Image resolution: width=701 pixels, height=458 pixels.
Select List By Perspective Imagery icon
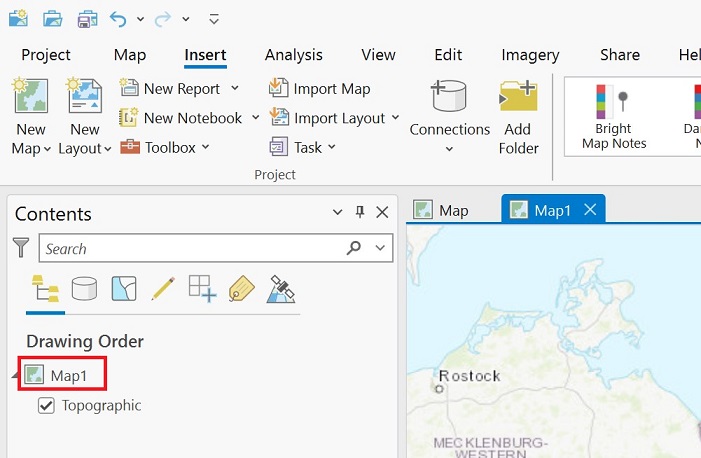281,289
